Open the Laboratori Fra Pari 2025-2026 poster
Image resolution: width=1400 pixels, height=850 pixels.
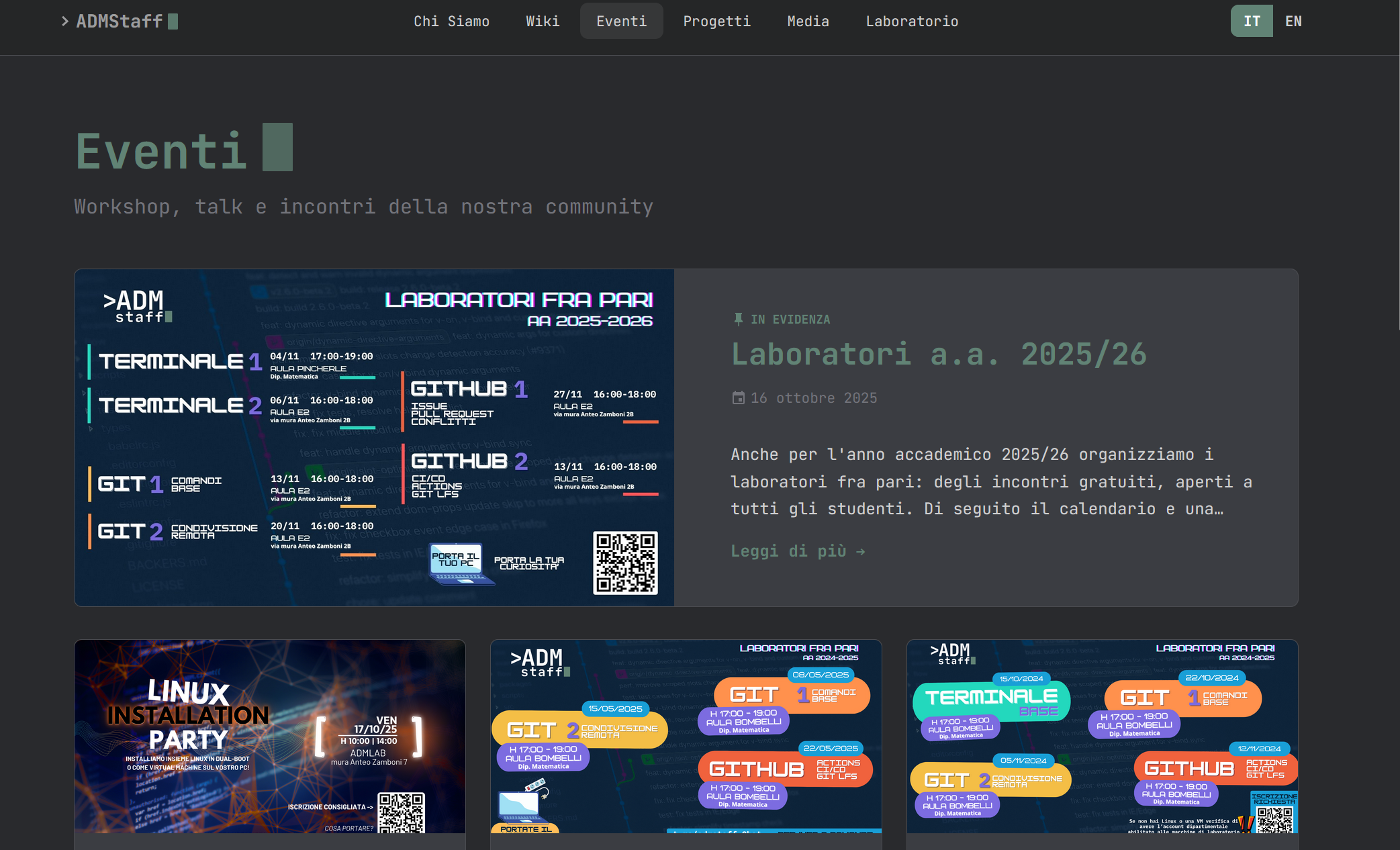point(374,438)
